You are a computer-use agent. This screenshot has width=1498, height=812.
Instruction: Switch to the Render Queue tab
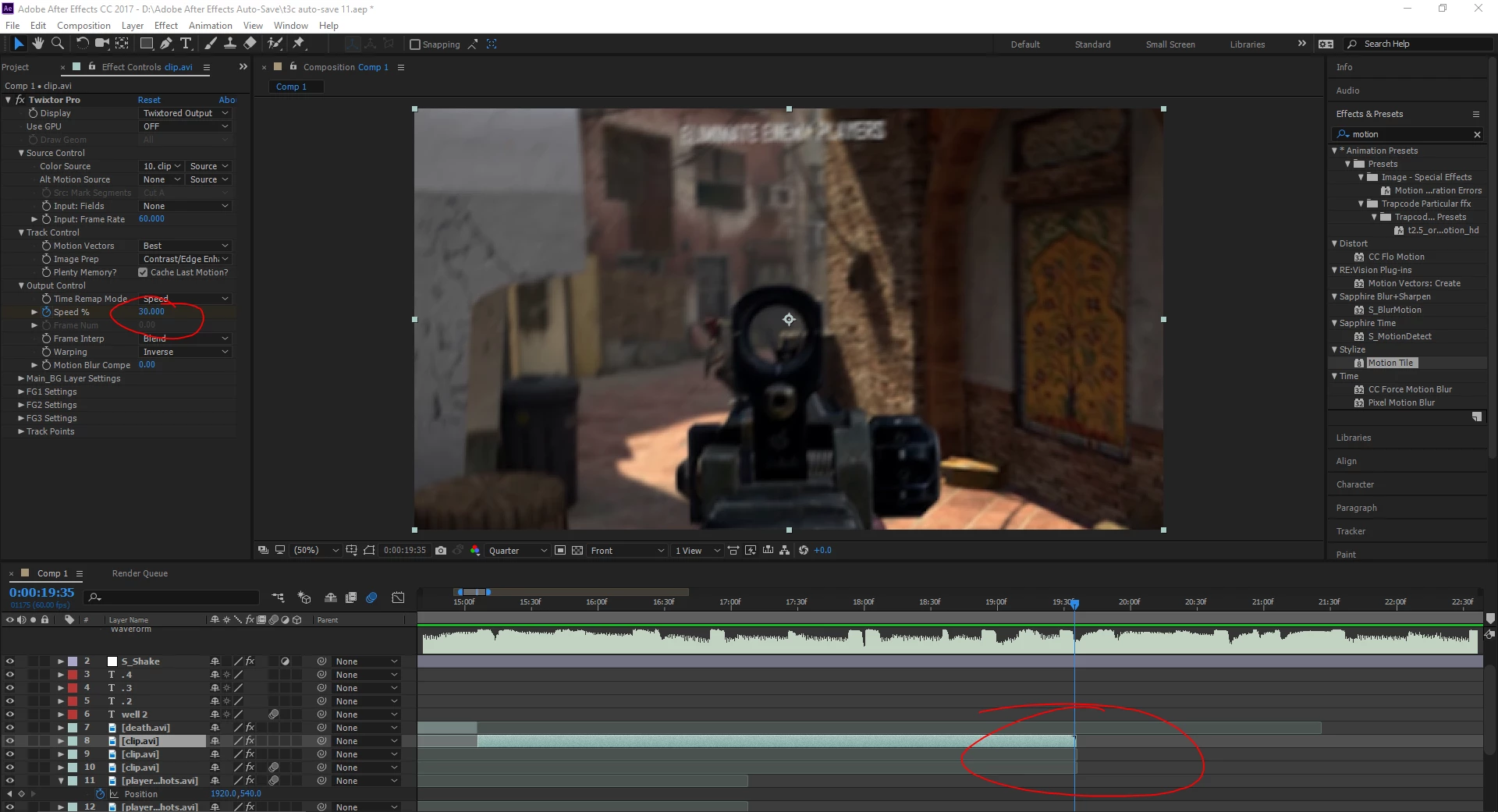[x=140, y=573]
